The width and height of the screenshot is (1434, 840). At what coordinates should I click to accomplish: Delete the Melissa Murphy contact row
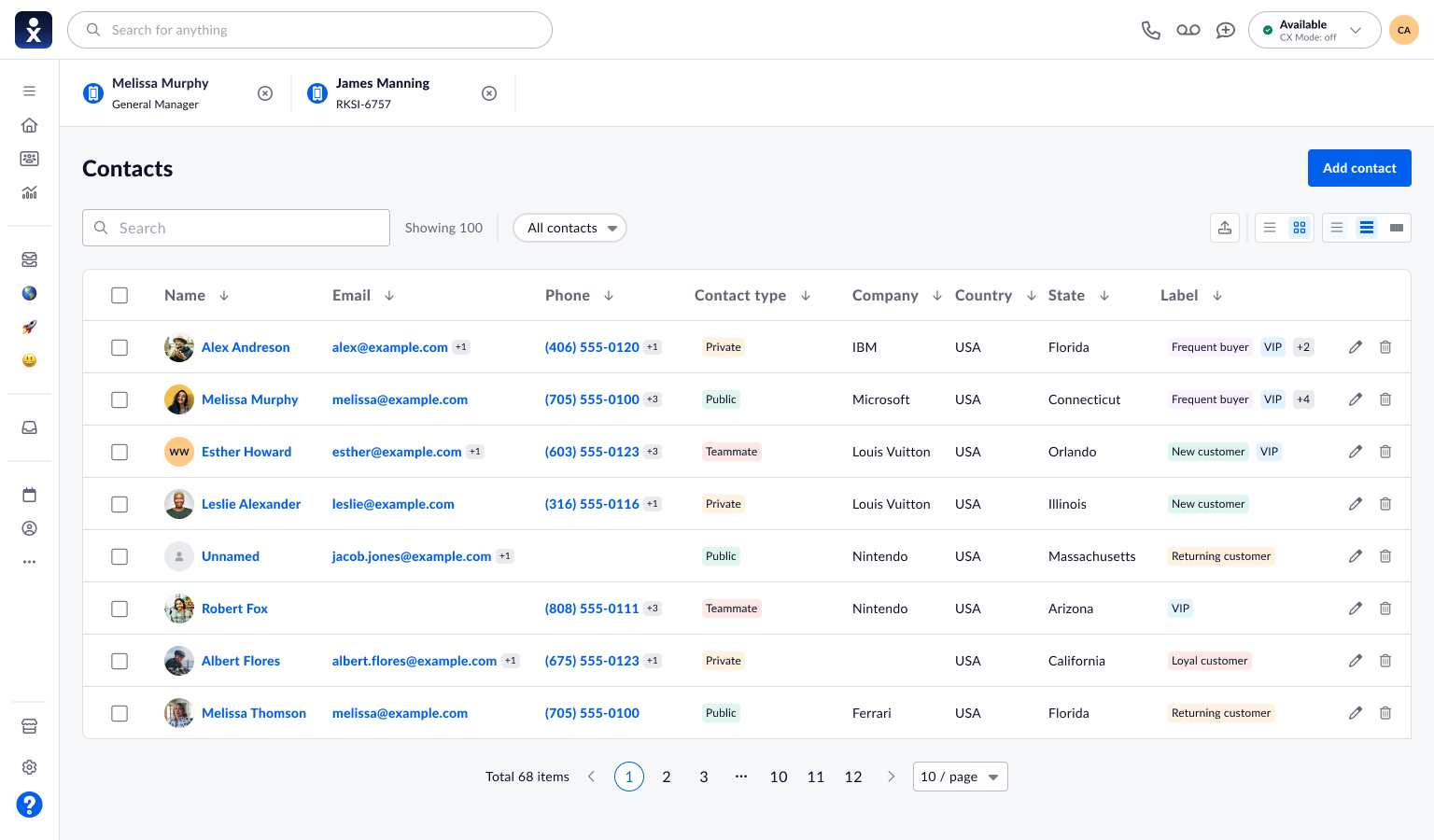[1385, 399]
